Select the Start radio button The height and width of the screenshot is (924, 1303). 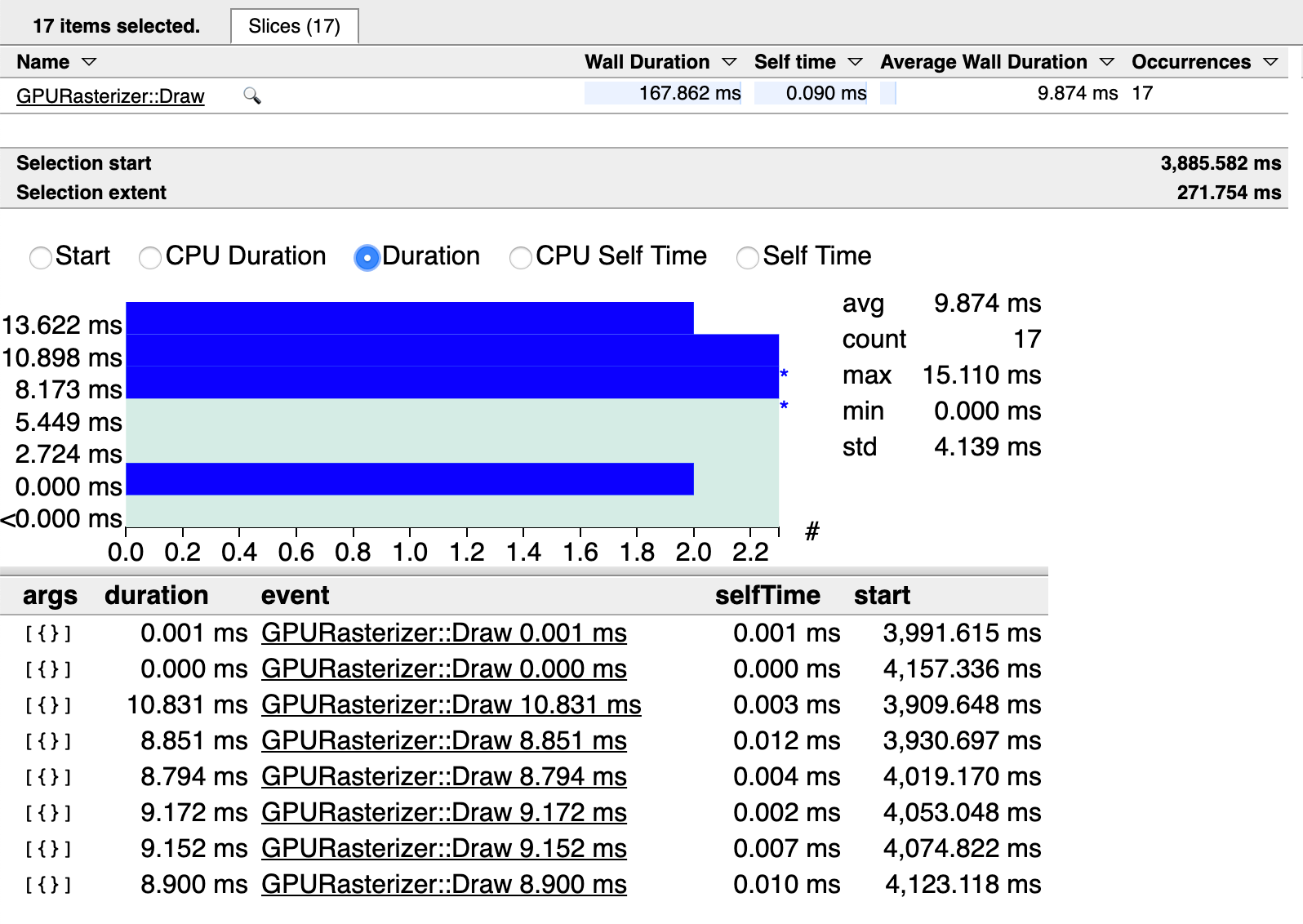tap(40, 258)
